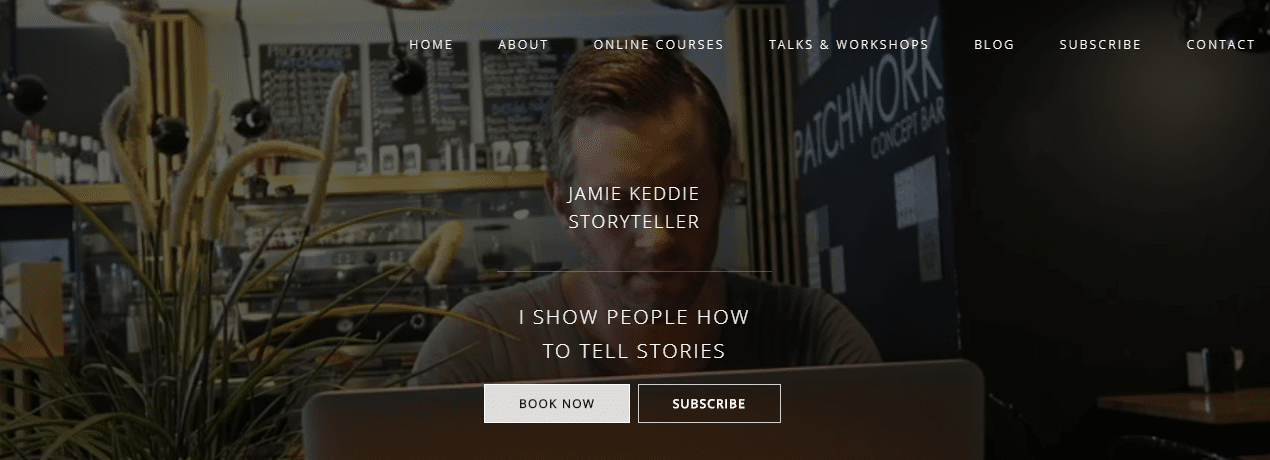Click the Jamie Keddie heading text
The height and width of the screenshot is (460, 1270).
point(634,193)
